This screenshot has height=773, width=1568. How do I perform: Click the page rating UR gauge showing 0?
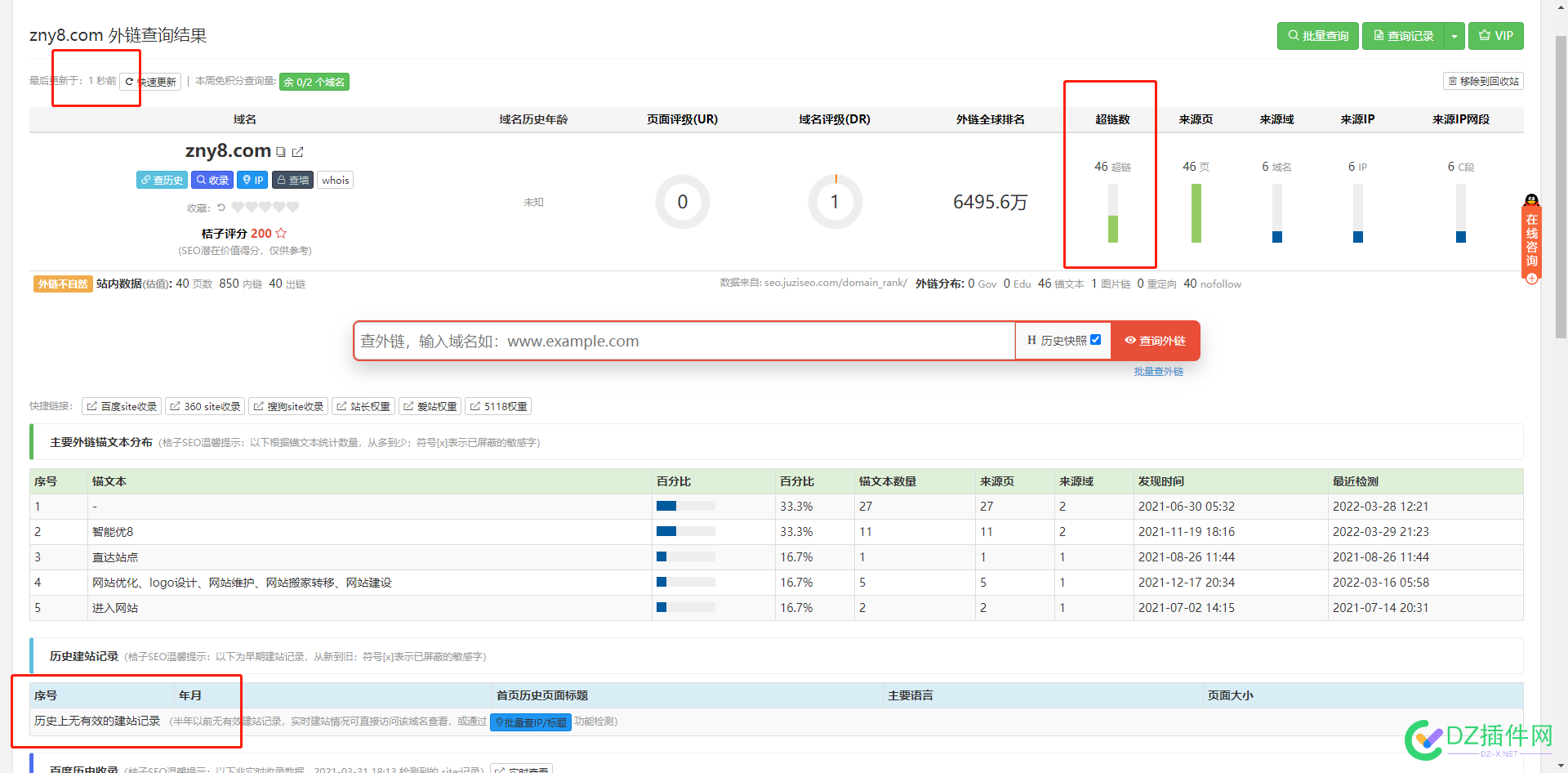[x=683, y=202]
